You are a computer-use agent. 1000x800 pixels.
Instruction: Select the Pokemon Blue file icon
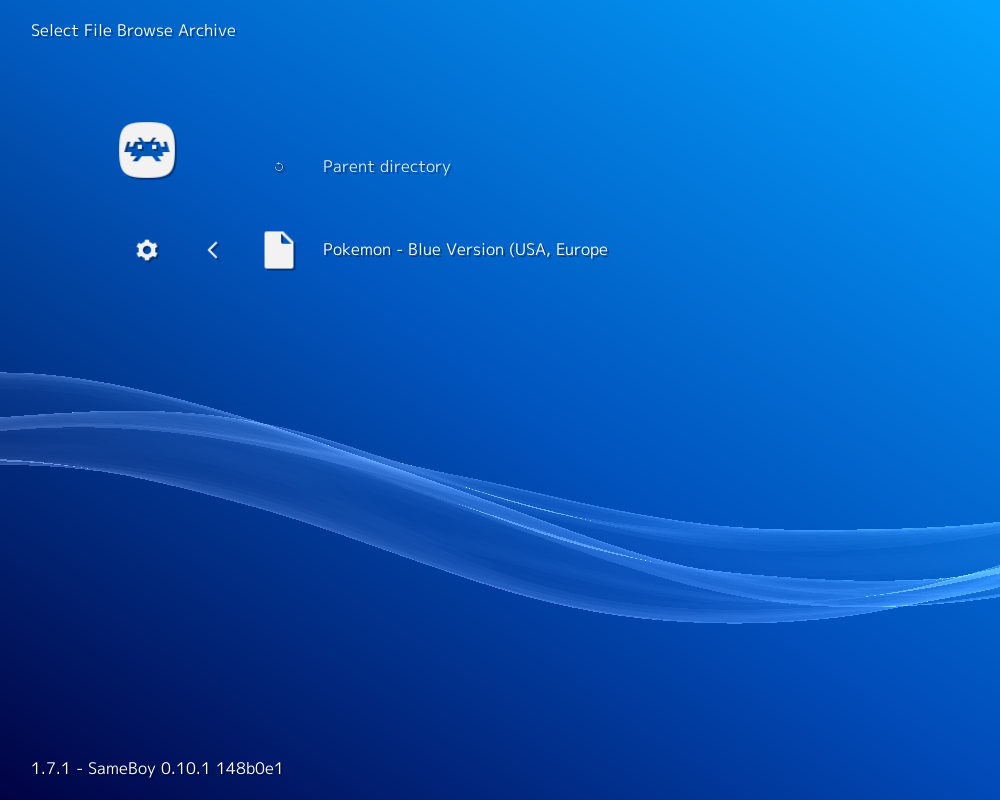(279, 250)
